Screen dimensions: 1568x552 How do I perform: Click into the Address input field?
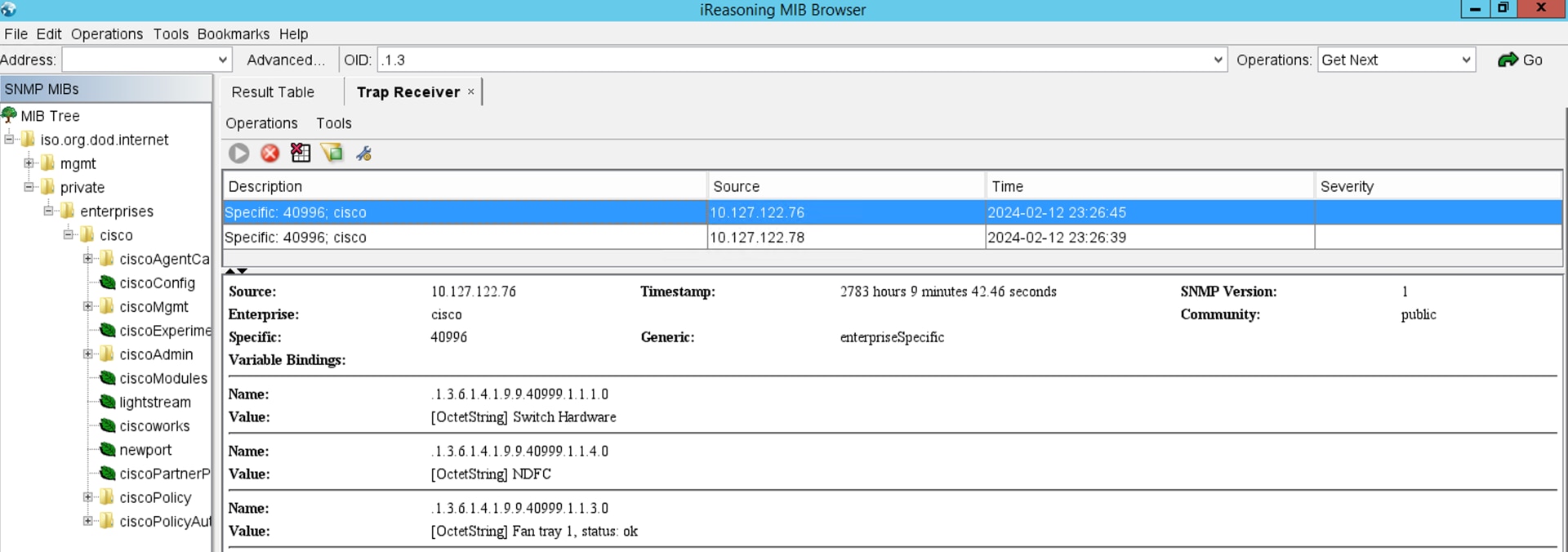139,60
